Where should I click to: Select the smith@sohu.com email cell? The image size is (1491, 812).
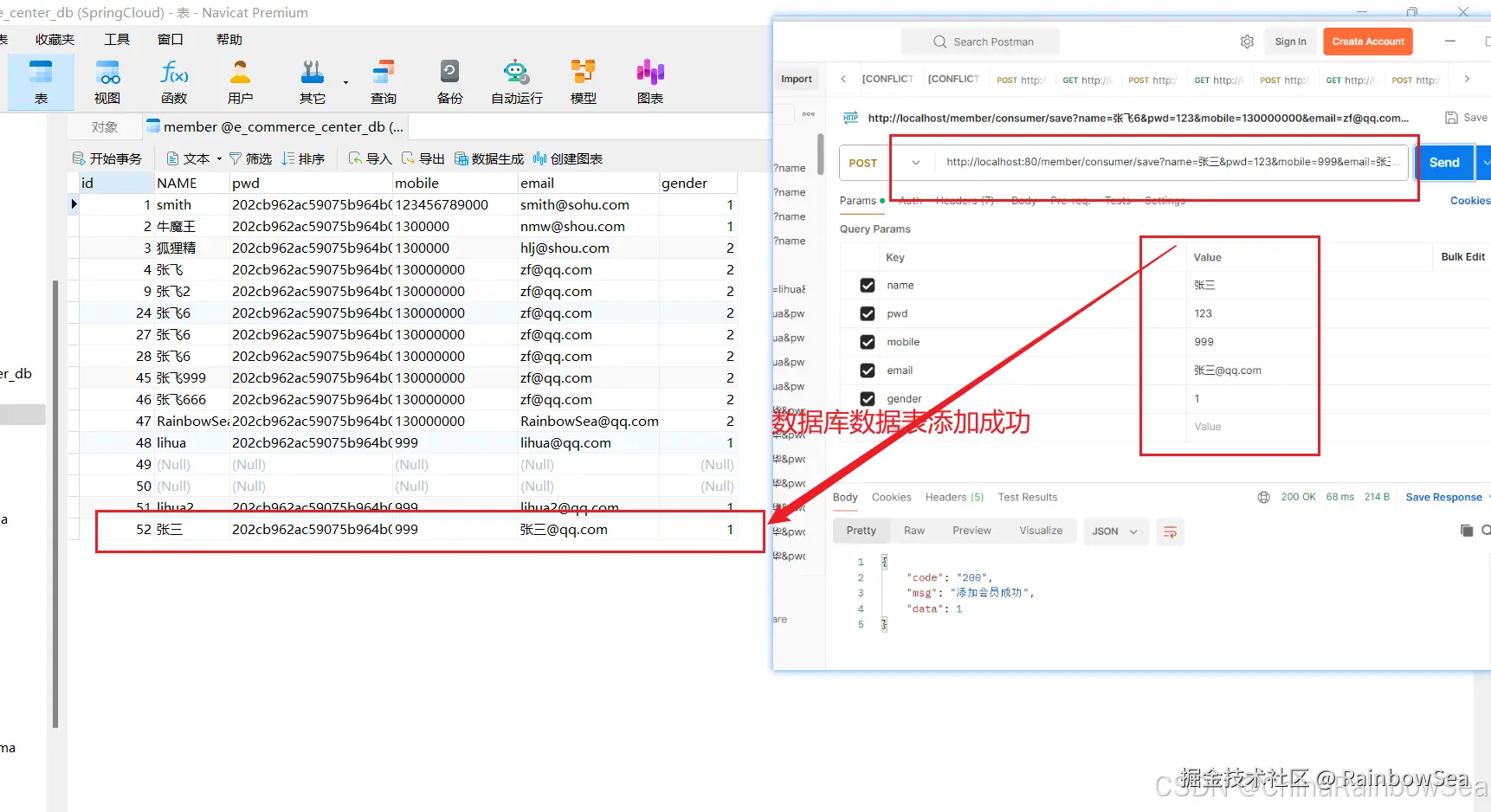(x=587, y=205)
